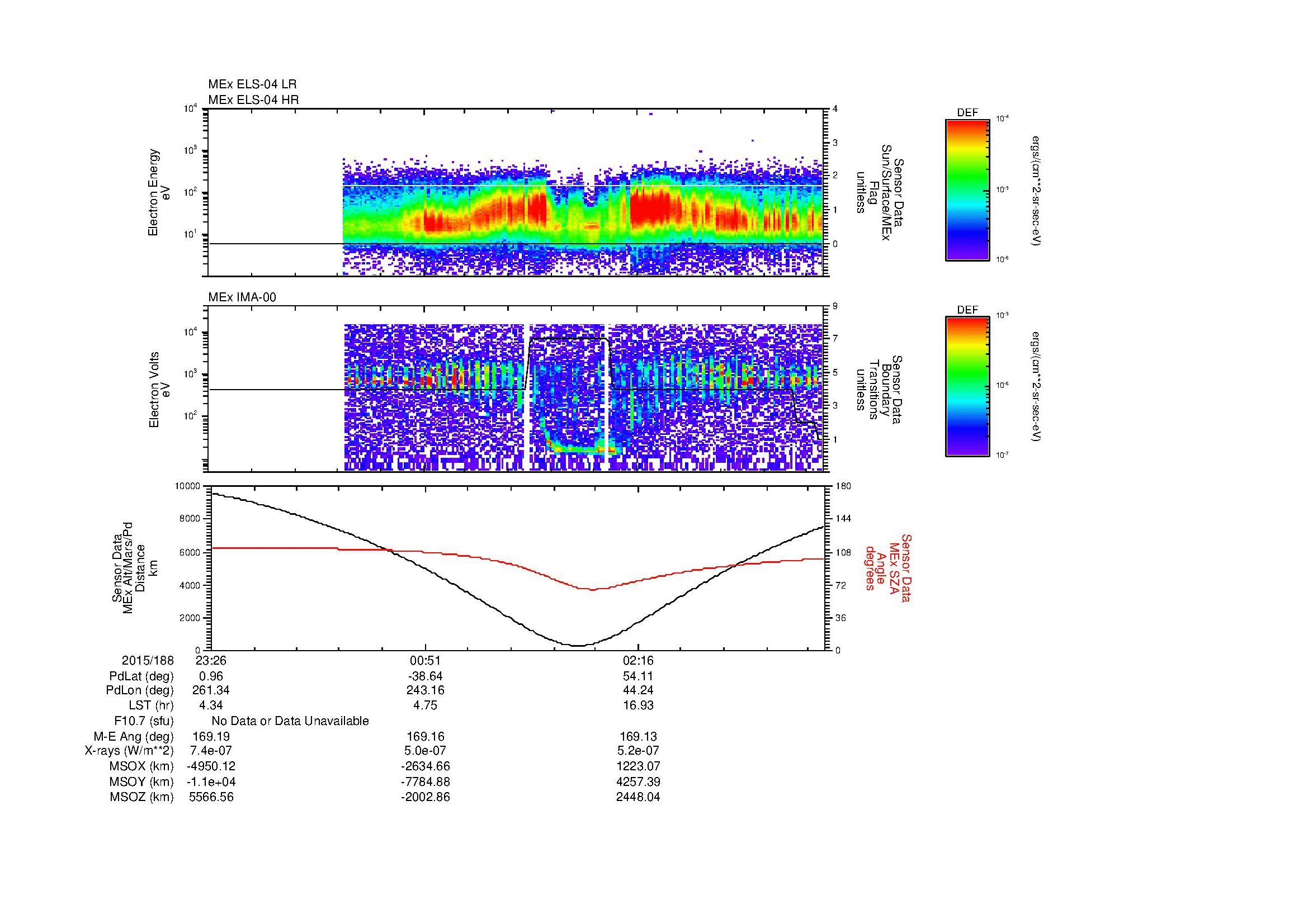Click the time tick label '02:16'

click(638, 660)
